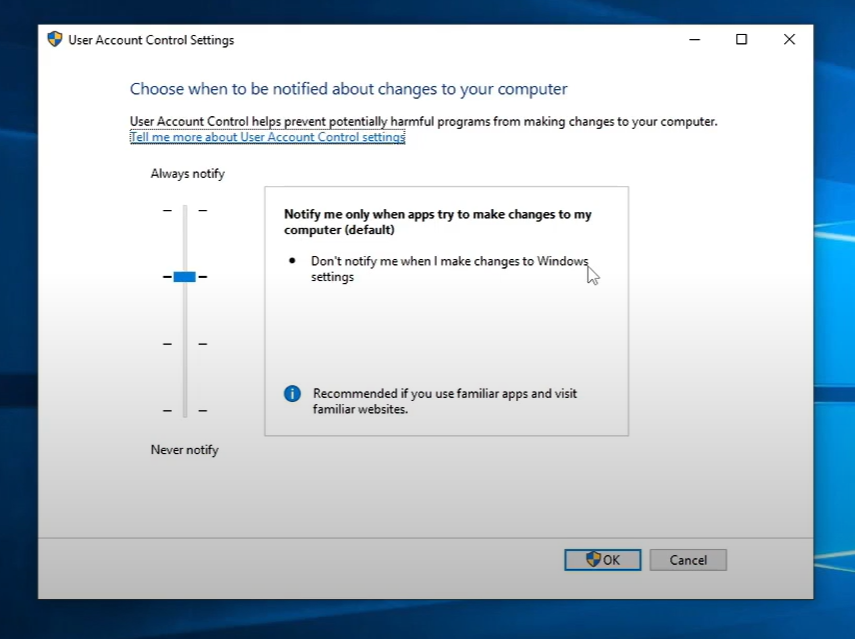Image resolution: width=855 pixels, height=639 pixels.
Task: Maximize the User Account Control Settings window
Action: click(741, 39)
